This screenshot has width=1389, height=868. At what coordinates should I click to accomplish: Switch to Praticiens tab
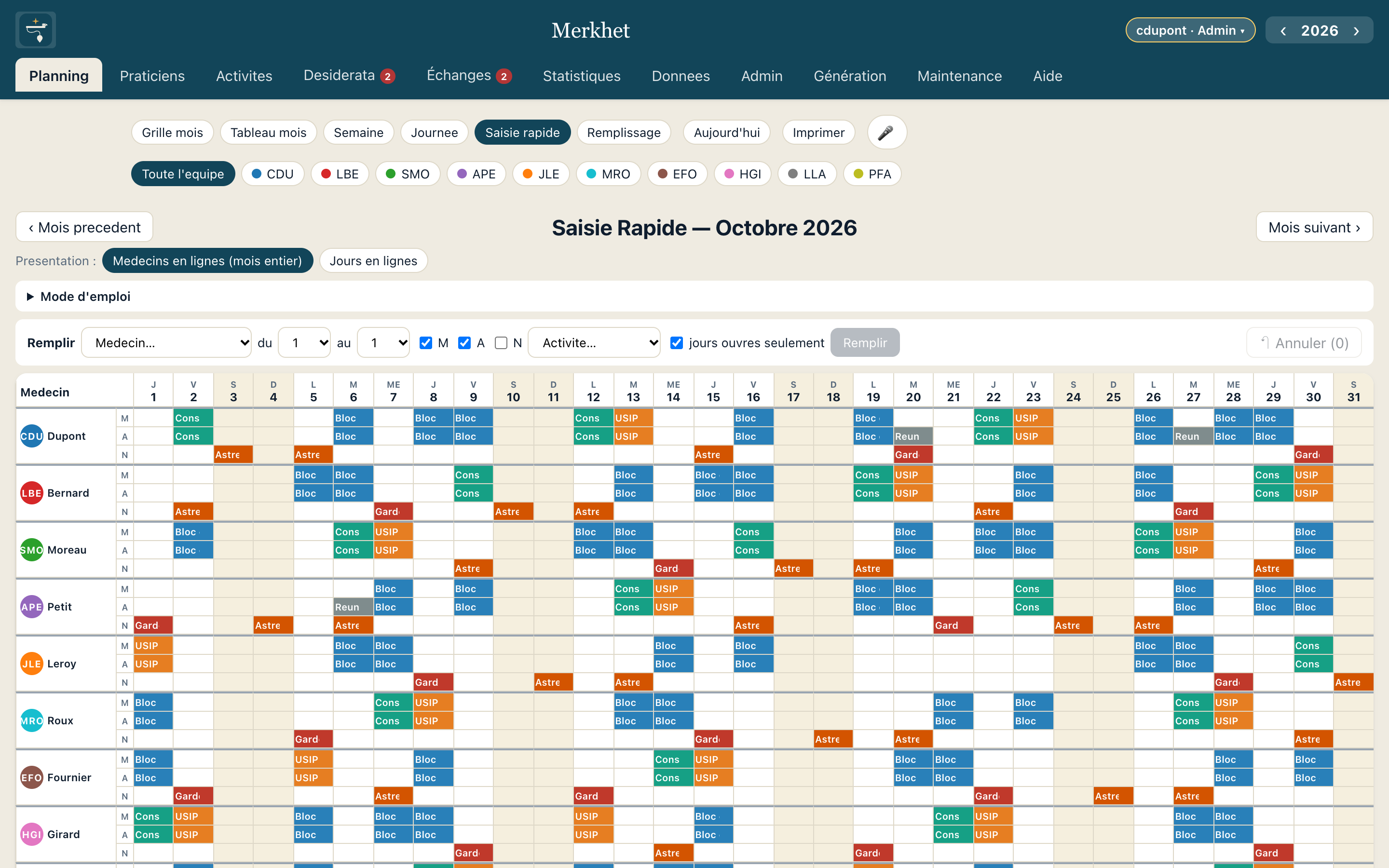(152, 76)
